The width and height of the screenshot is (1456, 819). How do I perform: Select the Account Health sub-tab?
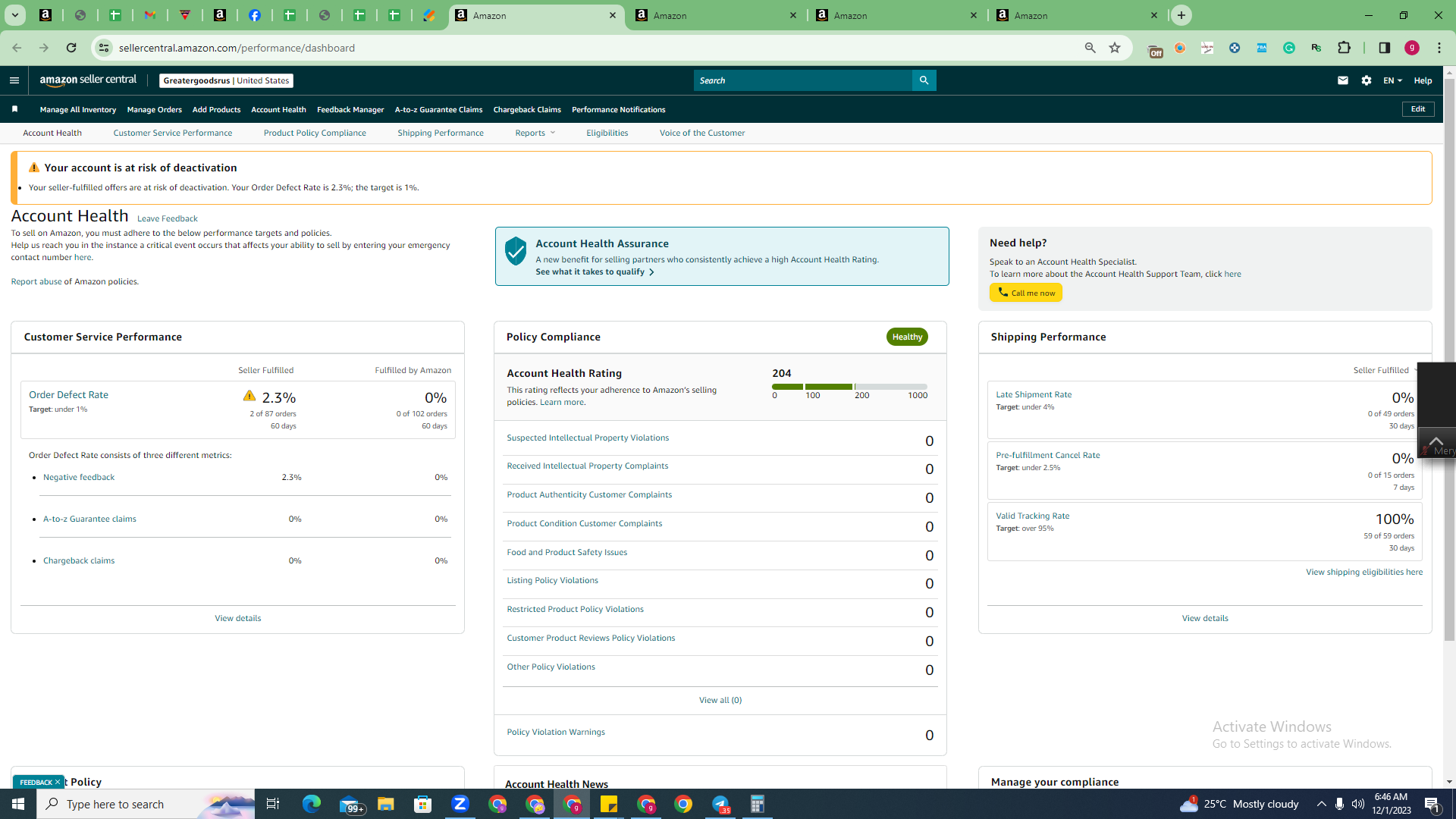(x=52, y=133)
